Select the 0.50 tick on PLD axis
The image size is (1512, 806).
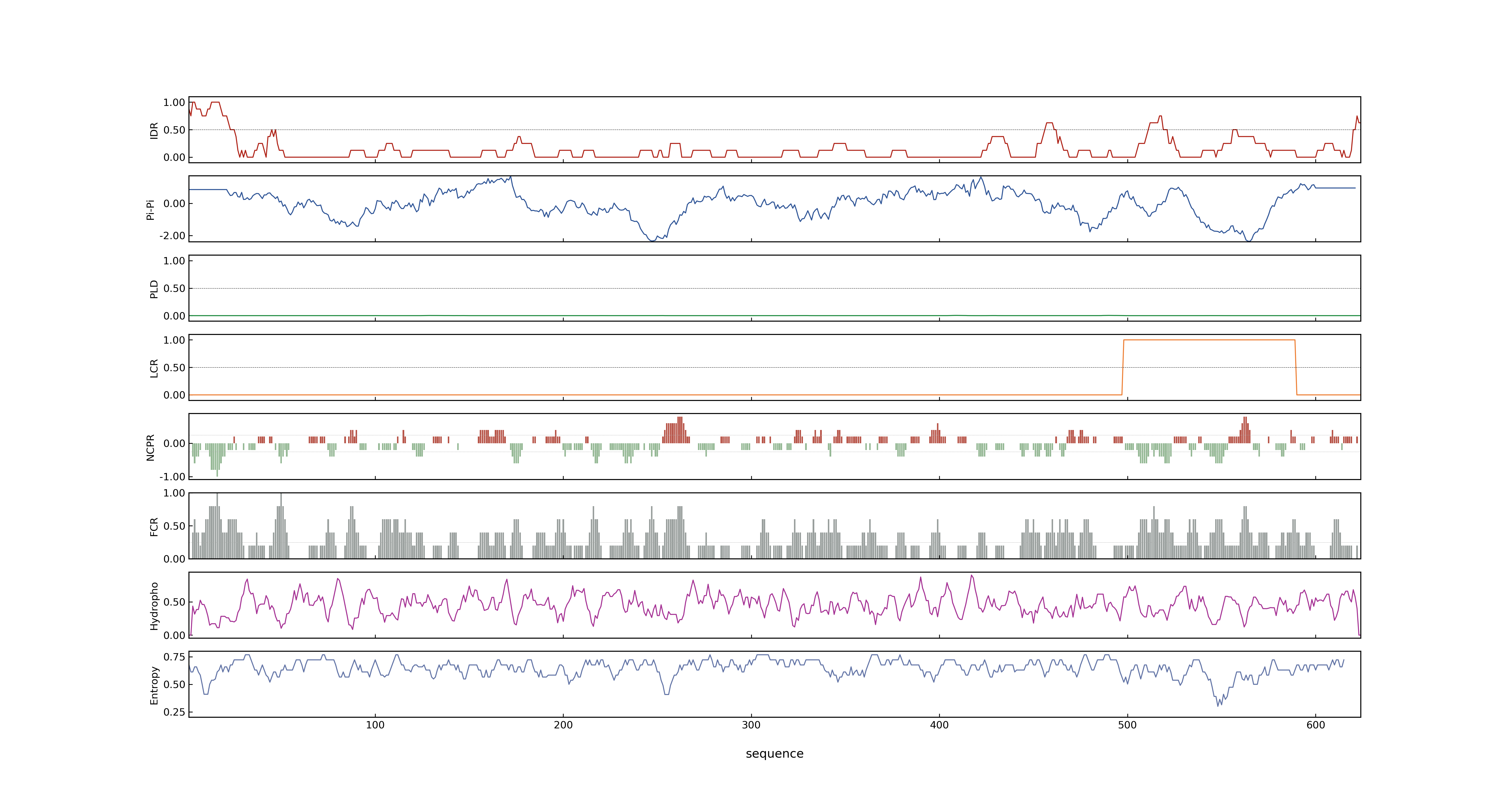(x=174, y=288)
